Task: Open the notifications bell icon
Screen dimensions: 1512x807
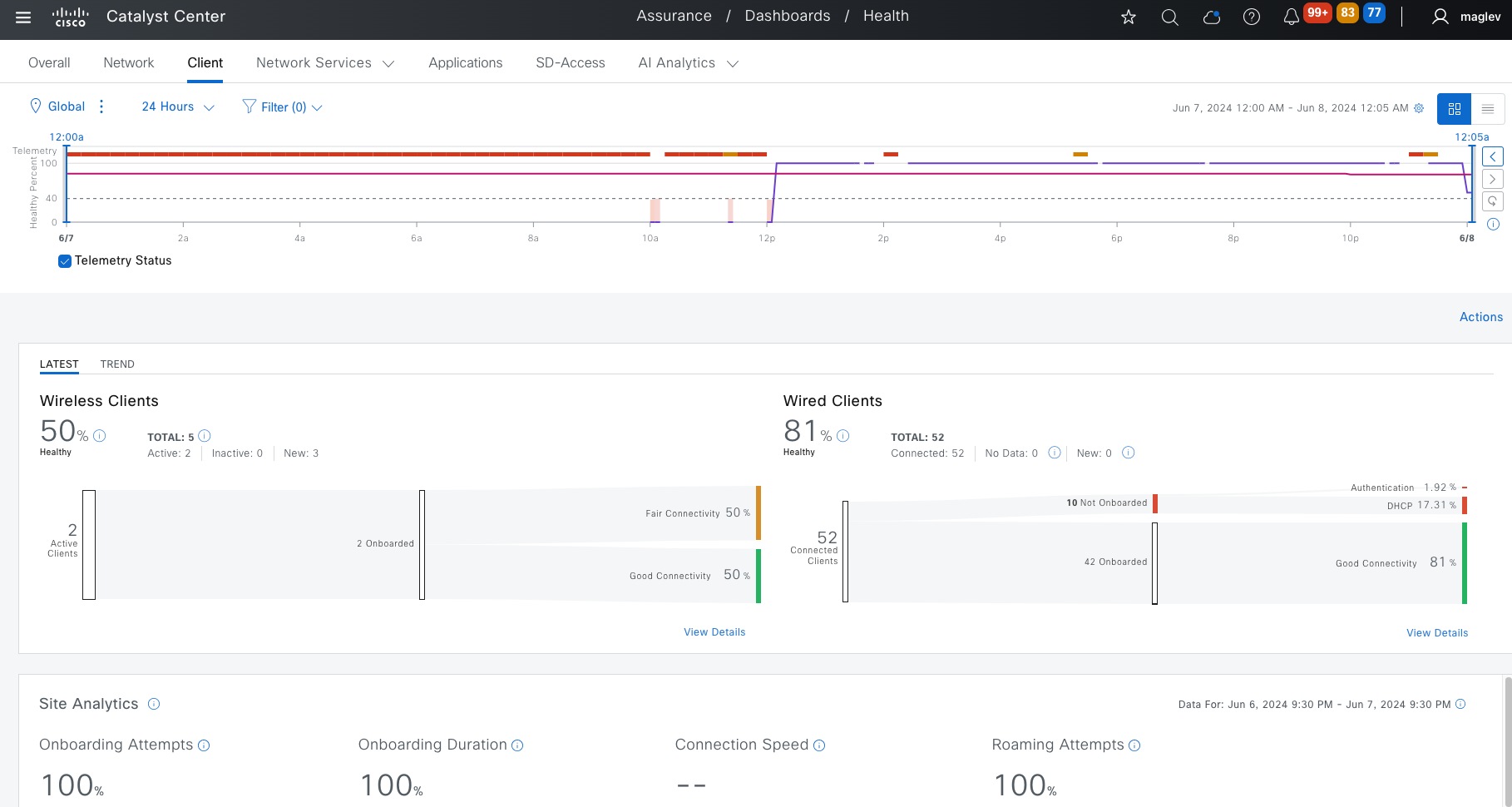Action: click(1291, 17)
